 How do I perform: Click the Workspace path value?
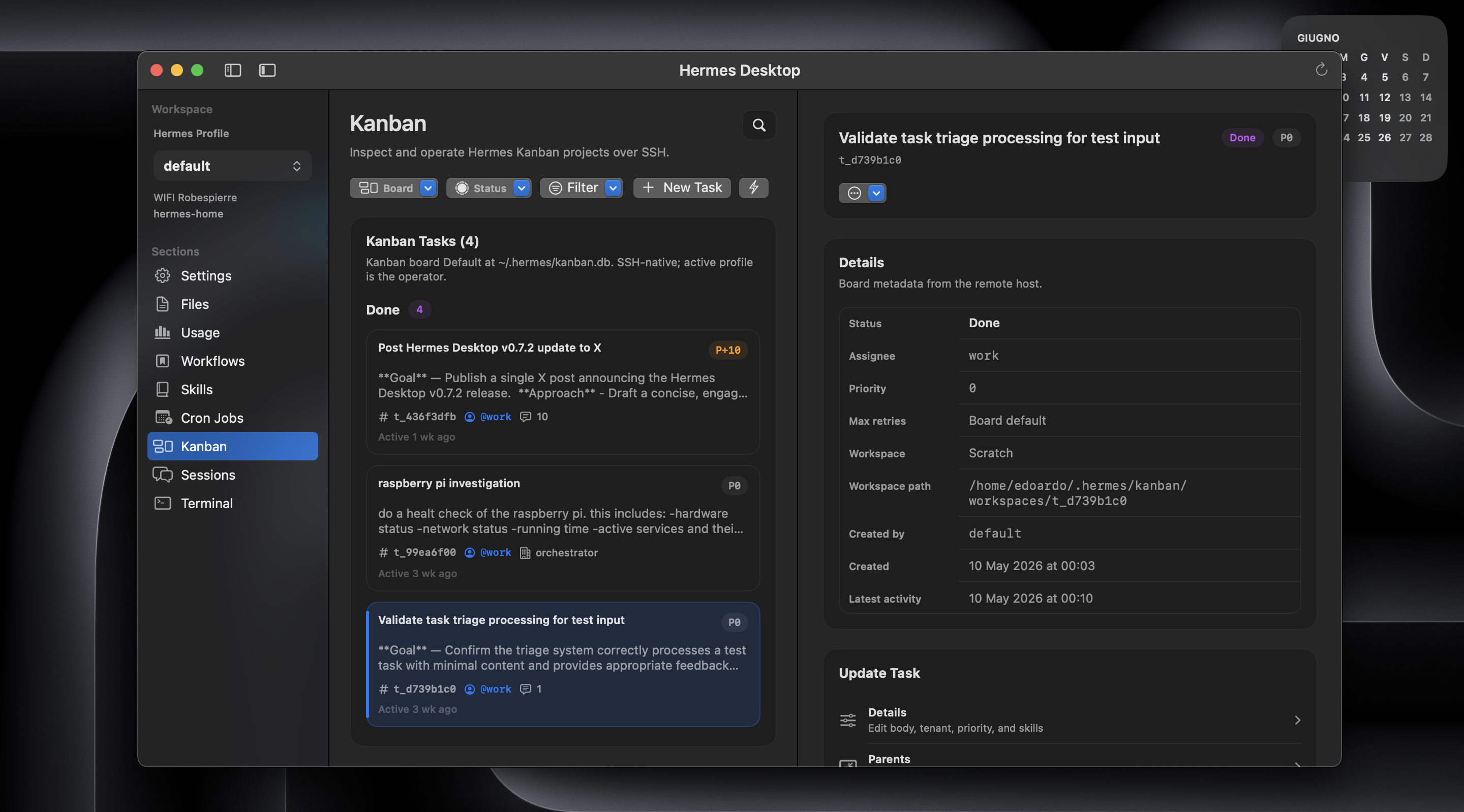pos(1078,493)
